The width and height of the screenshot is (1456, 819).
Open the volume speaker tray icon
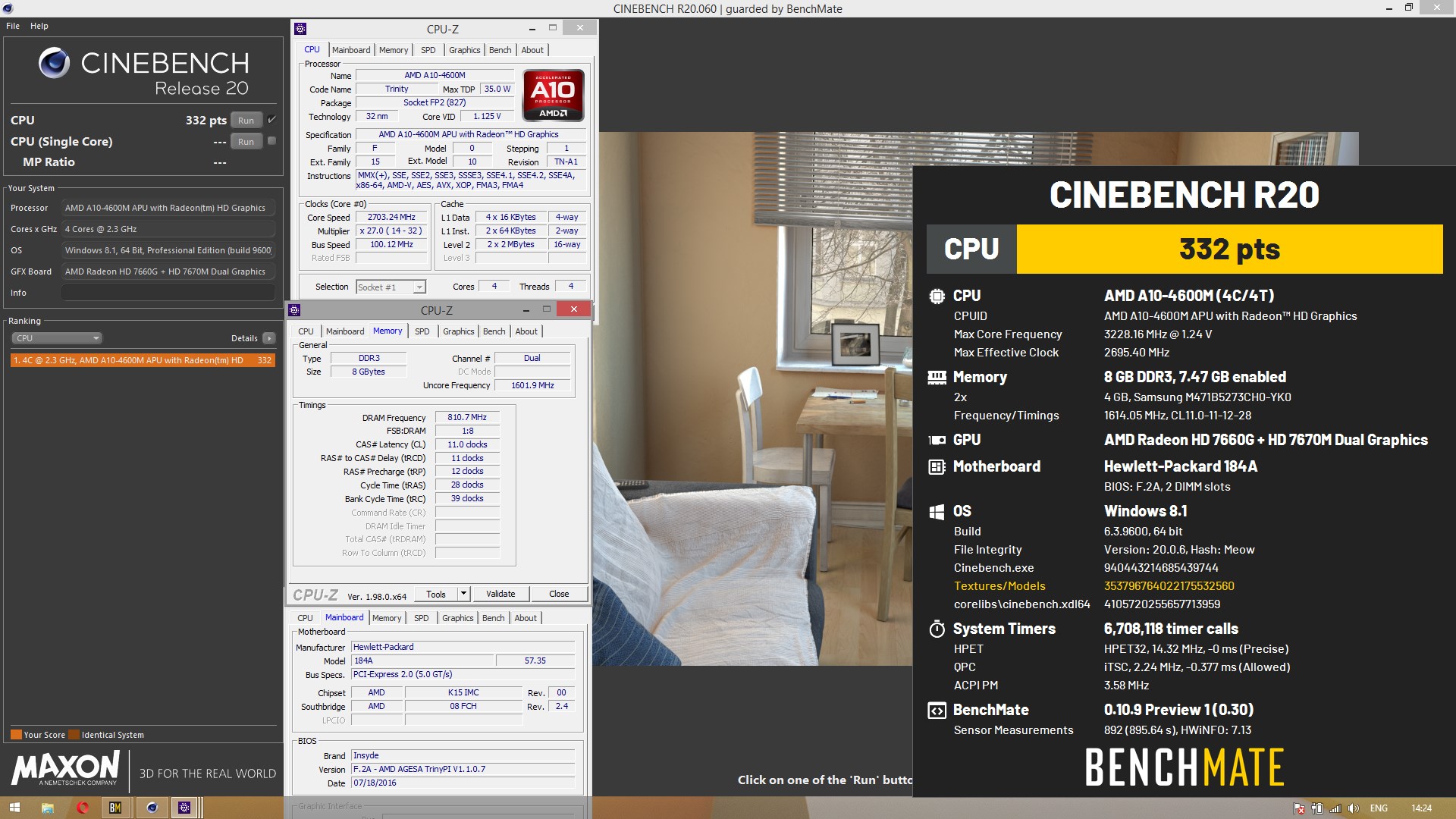click(x=1354, y=808)
